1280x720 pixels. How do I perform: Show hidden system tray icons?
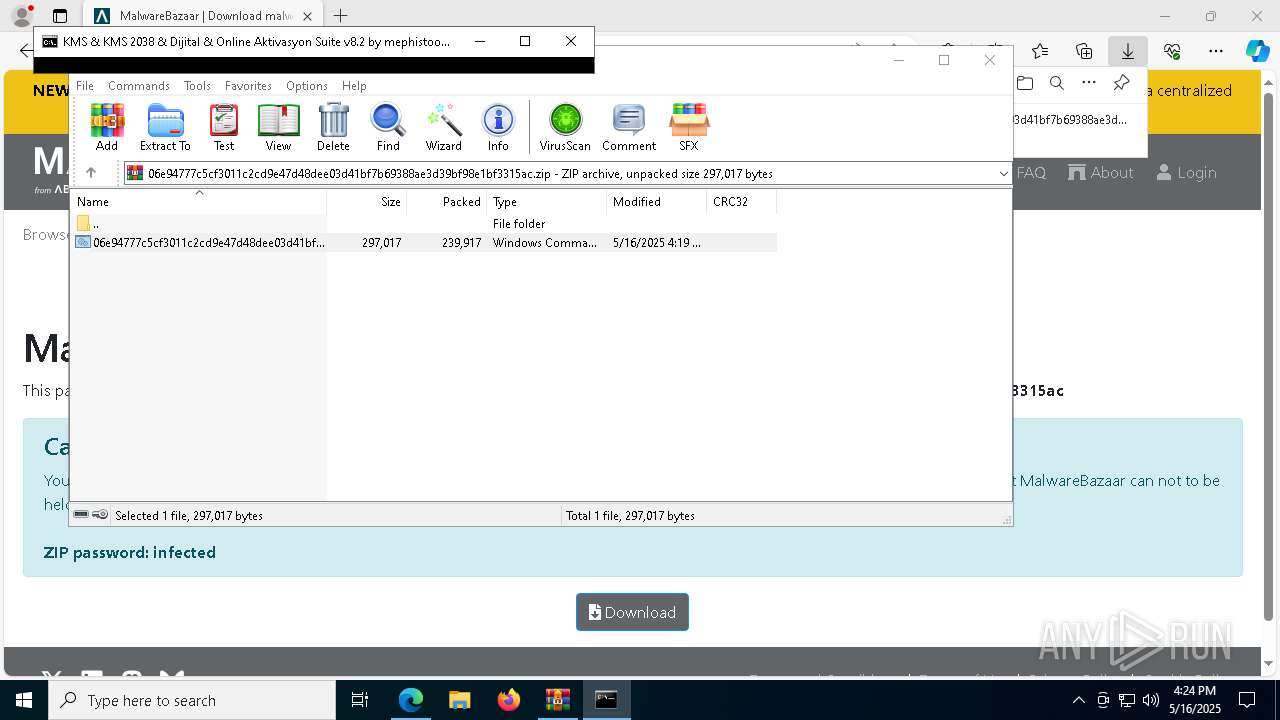1078,700
